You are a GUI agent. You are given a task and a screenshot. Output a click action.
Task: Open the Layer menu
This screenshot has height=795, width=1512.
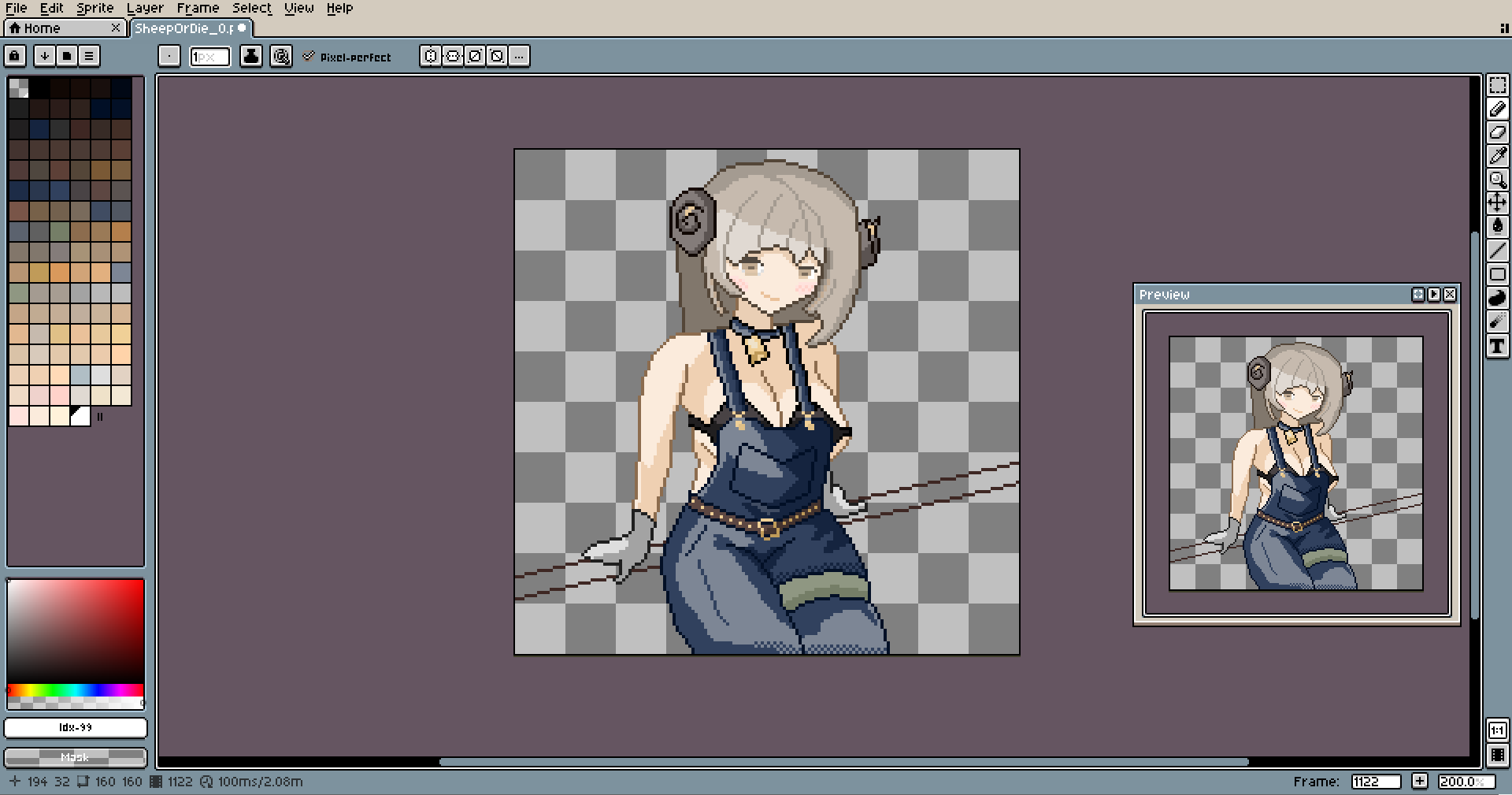point(145,8)
